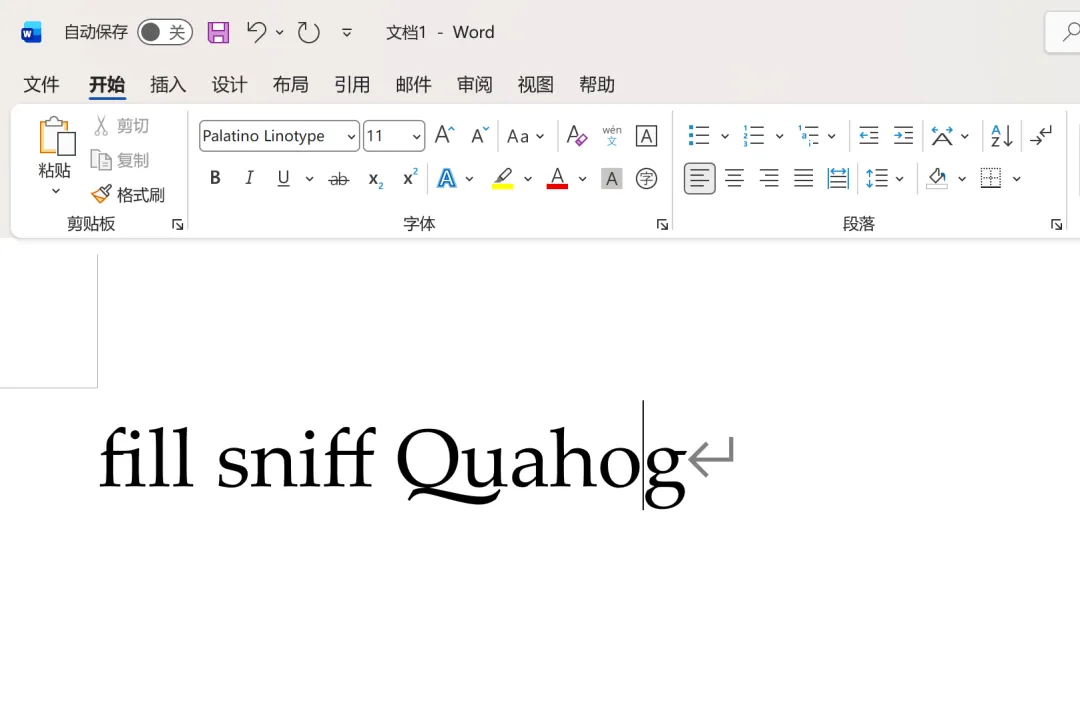
Task: Open the 帮助 (Help) tab
Action: click(597, 85)
